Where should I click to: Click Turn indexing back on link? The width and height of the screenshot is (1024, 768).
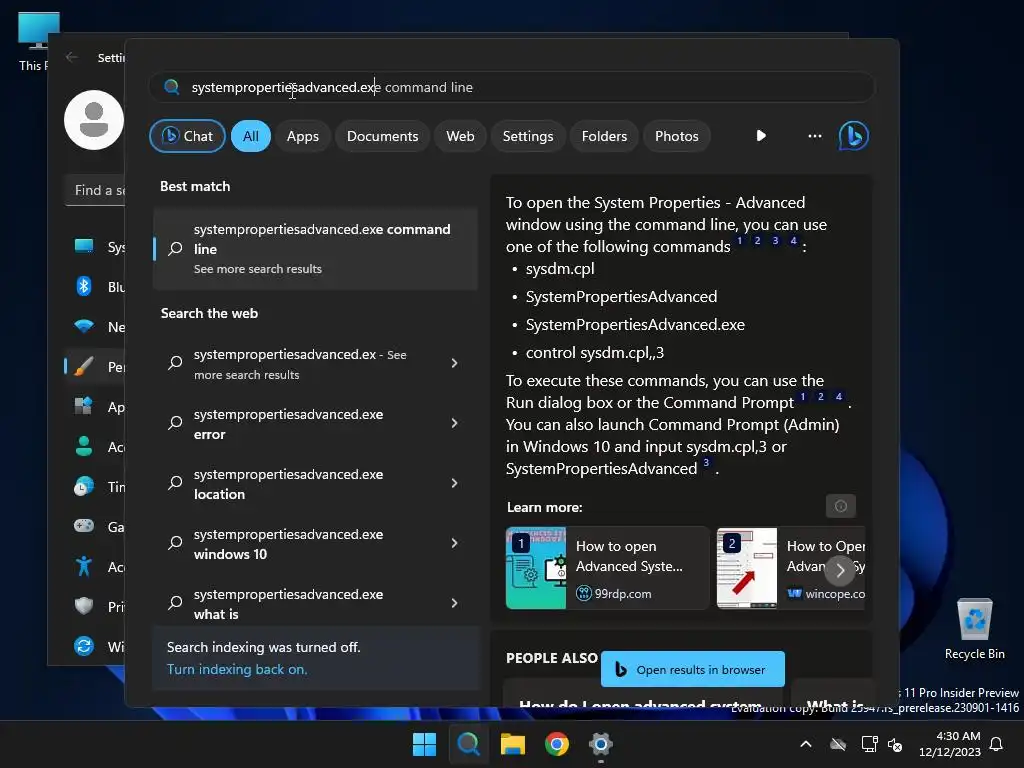click(x=236, y=669)
